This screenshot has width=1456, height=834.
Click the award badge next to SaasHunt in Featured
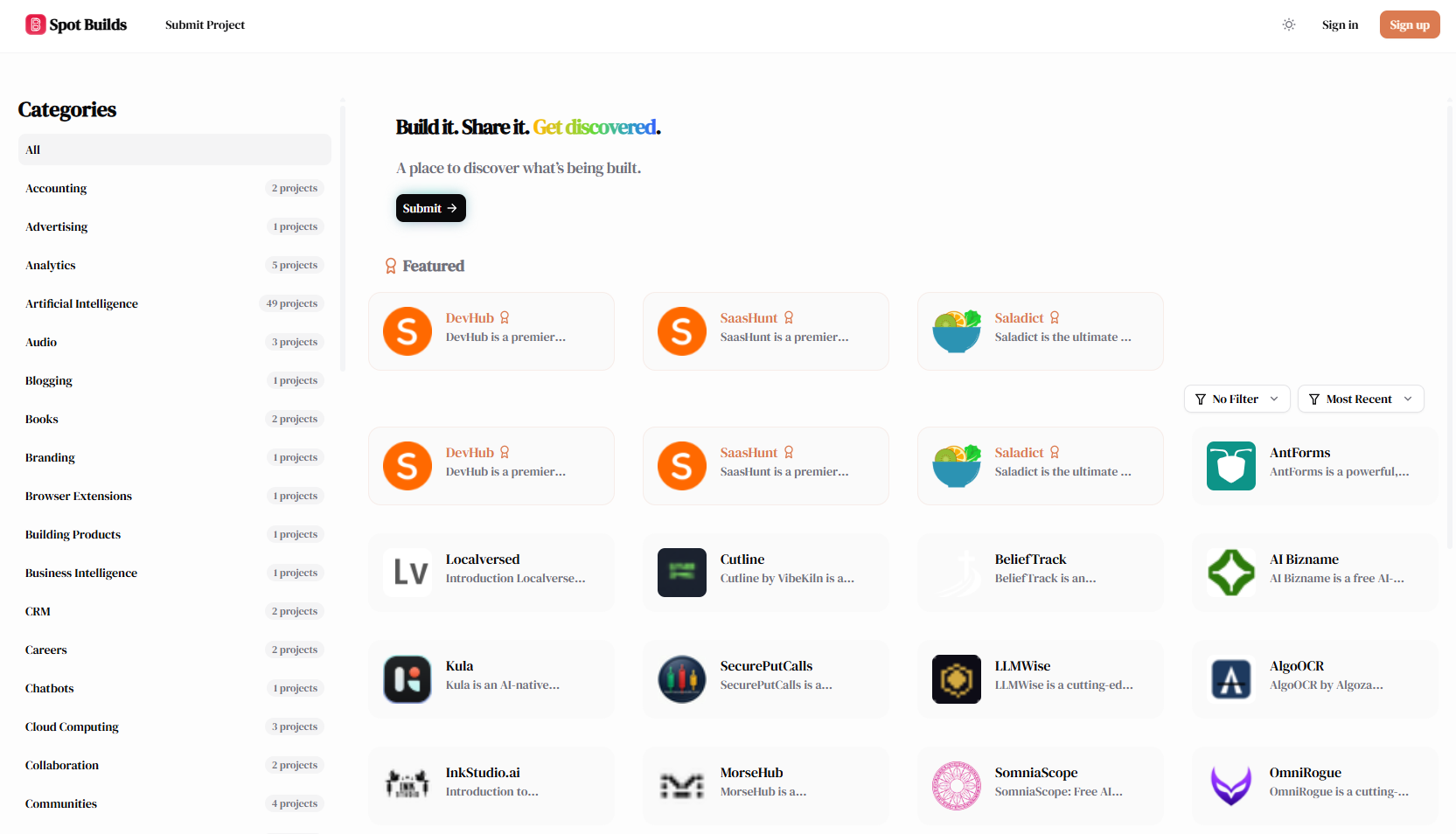point(789,317)
